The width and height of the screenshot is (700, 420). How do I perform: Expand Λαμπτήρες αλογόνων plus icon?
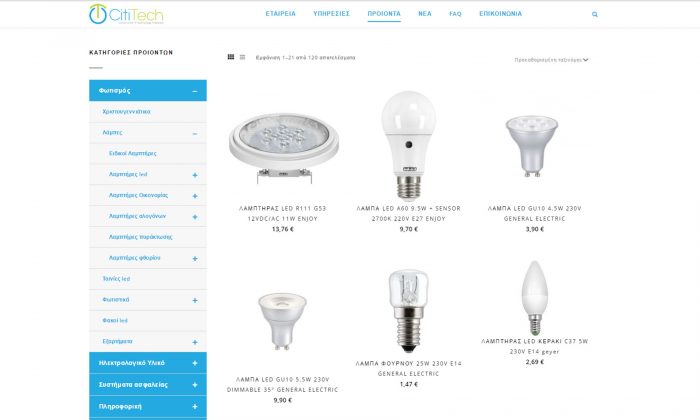coord(195,217)
